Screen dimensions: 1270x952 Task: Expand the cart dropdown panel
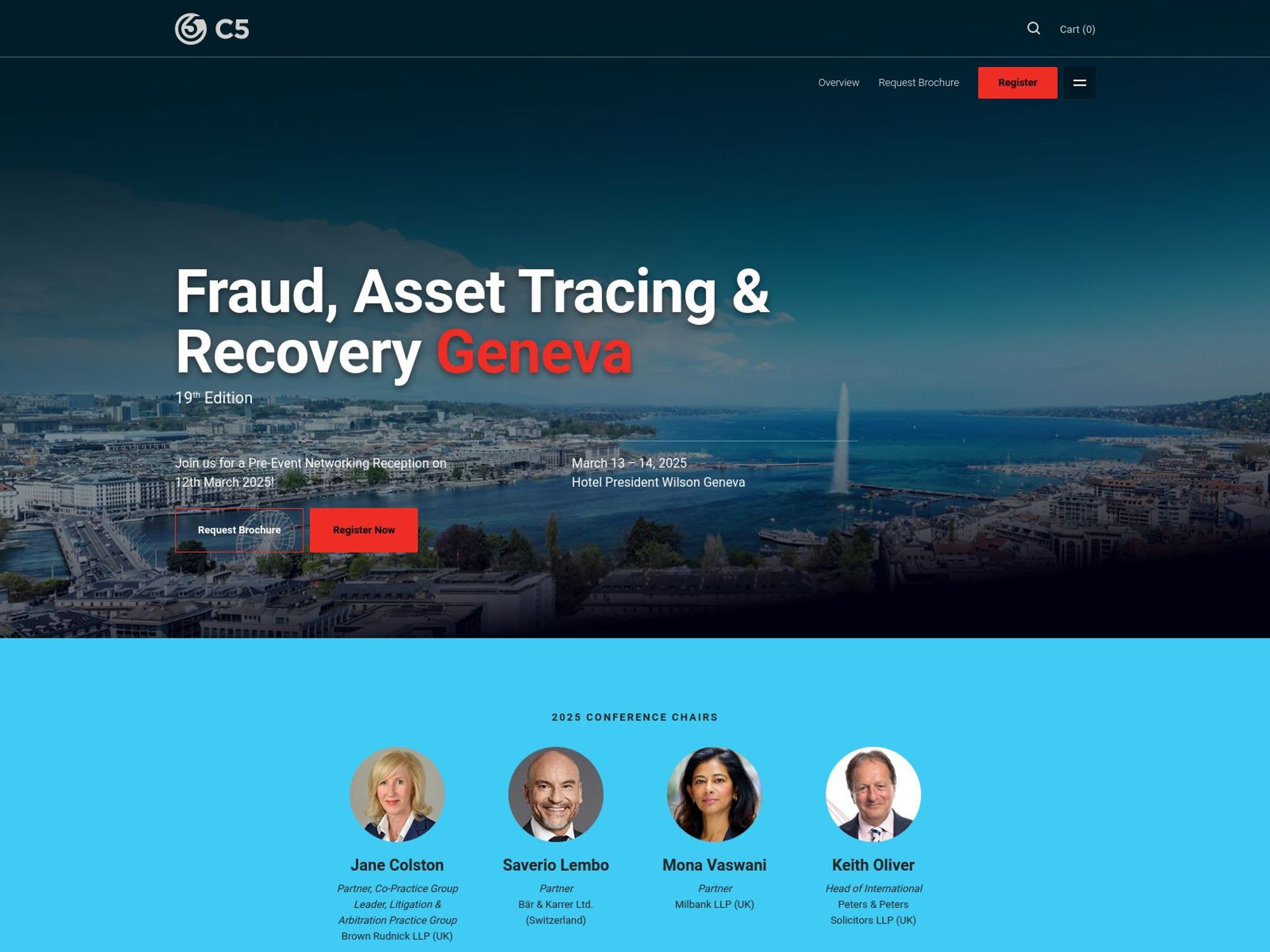1078,28
